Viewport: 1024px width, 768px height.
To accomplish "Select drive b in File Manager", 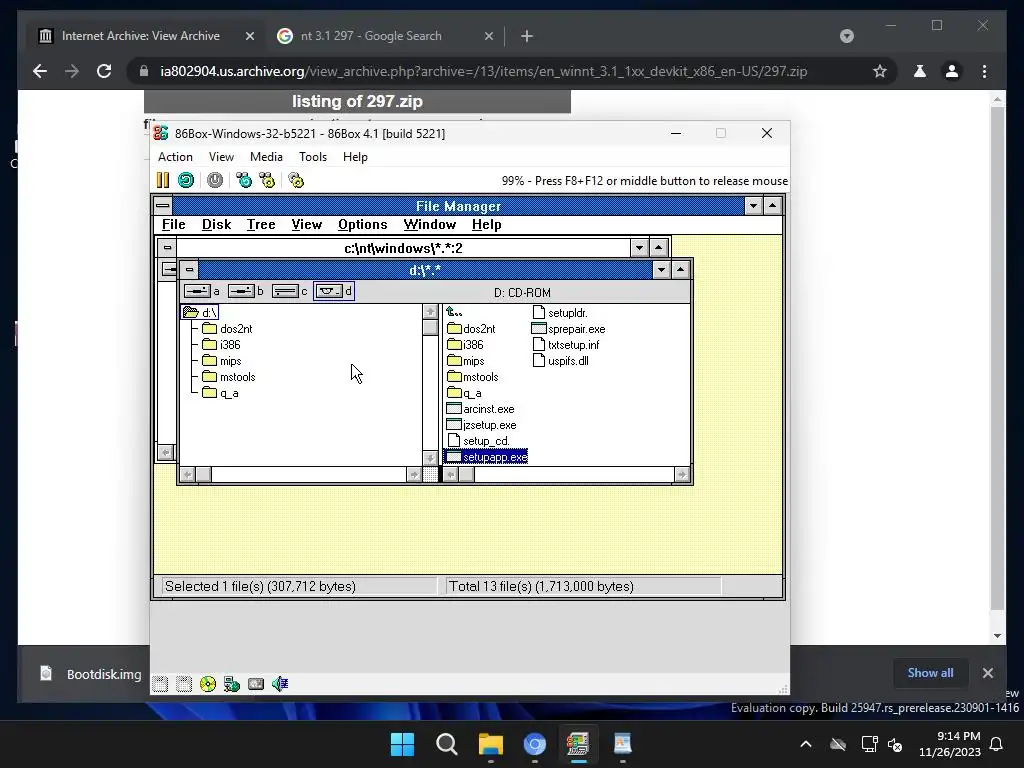I will pyautogui.click(x=246, y=291).
